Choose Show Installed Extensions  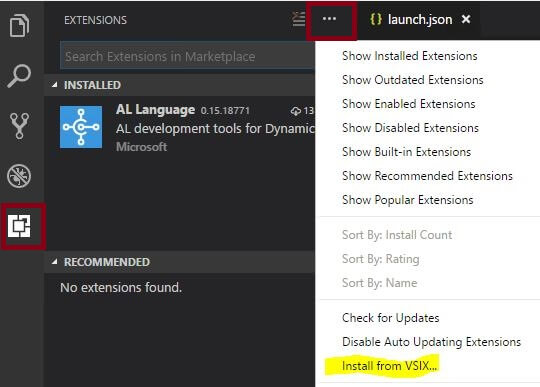pyautogui.click(x=409, y=56)
